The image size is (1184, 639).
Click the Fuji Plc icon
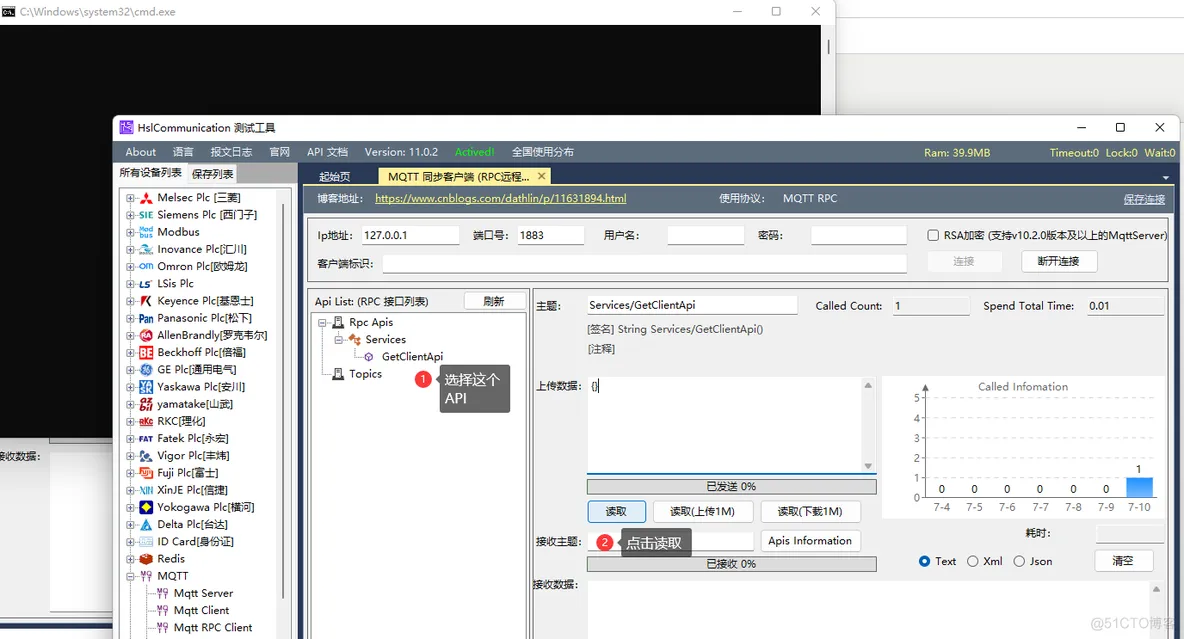click(x=146, y=473)
